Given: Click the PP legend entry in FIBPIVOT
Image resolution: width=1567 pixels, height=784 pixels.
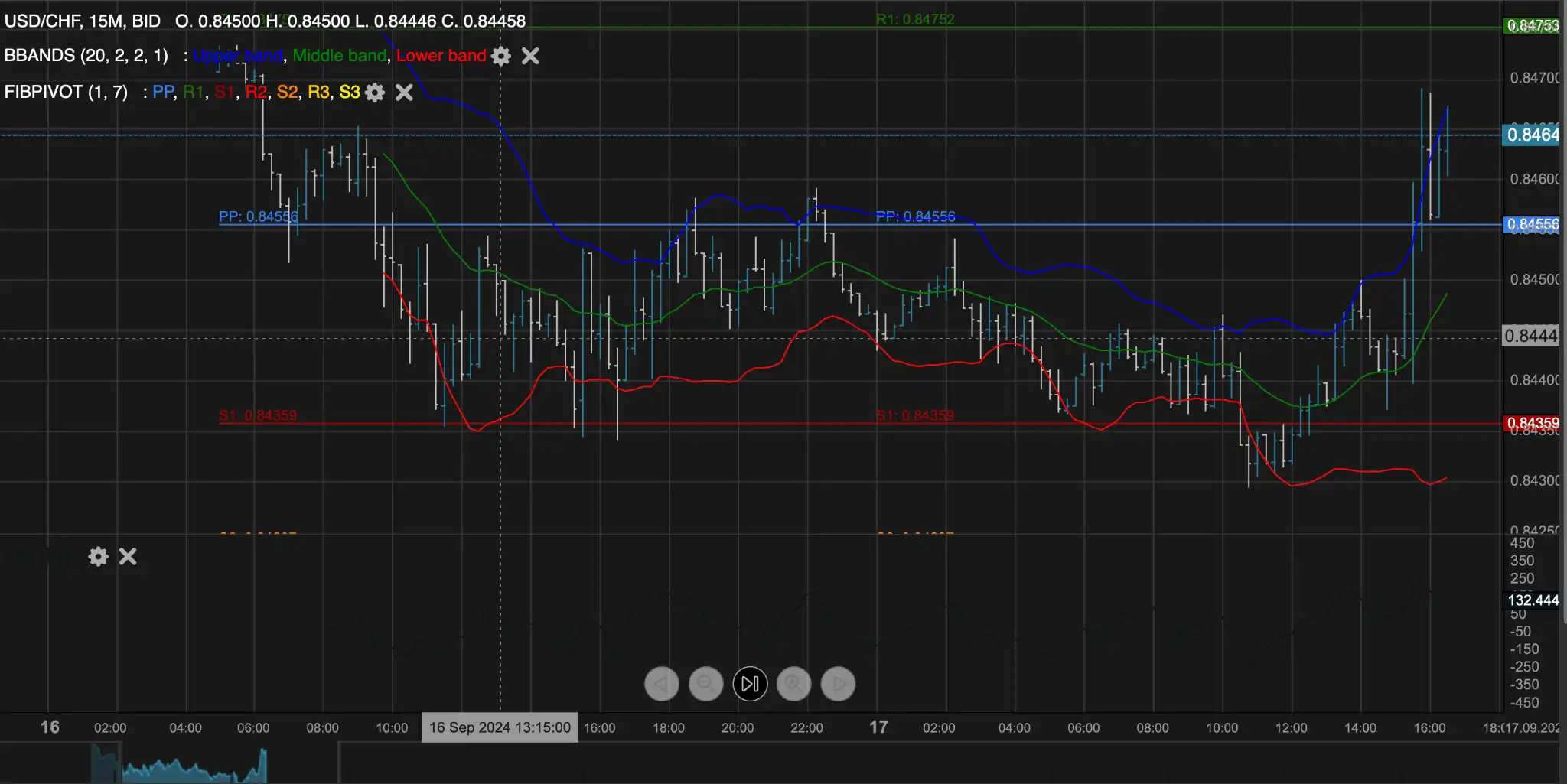Looking at the screenshot, I should [163, 93].
